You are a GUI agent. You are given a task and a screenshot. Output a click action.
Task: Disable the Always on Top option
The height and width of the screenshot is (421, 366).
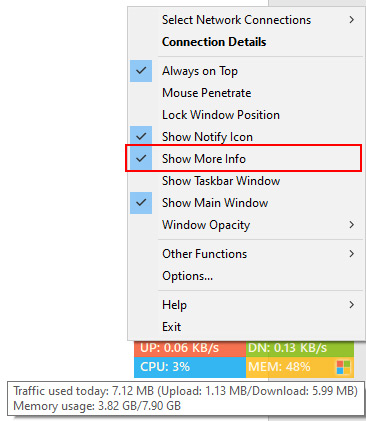(x=246, y=71)
